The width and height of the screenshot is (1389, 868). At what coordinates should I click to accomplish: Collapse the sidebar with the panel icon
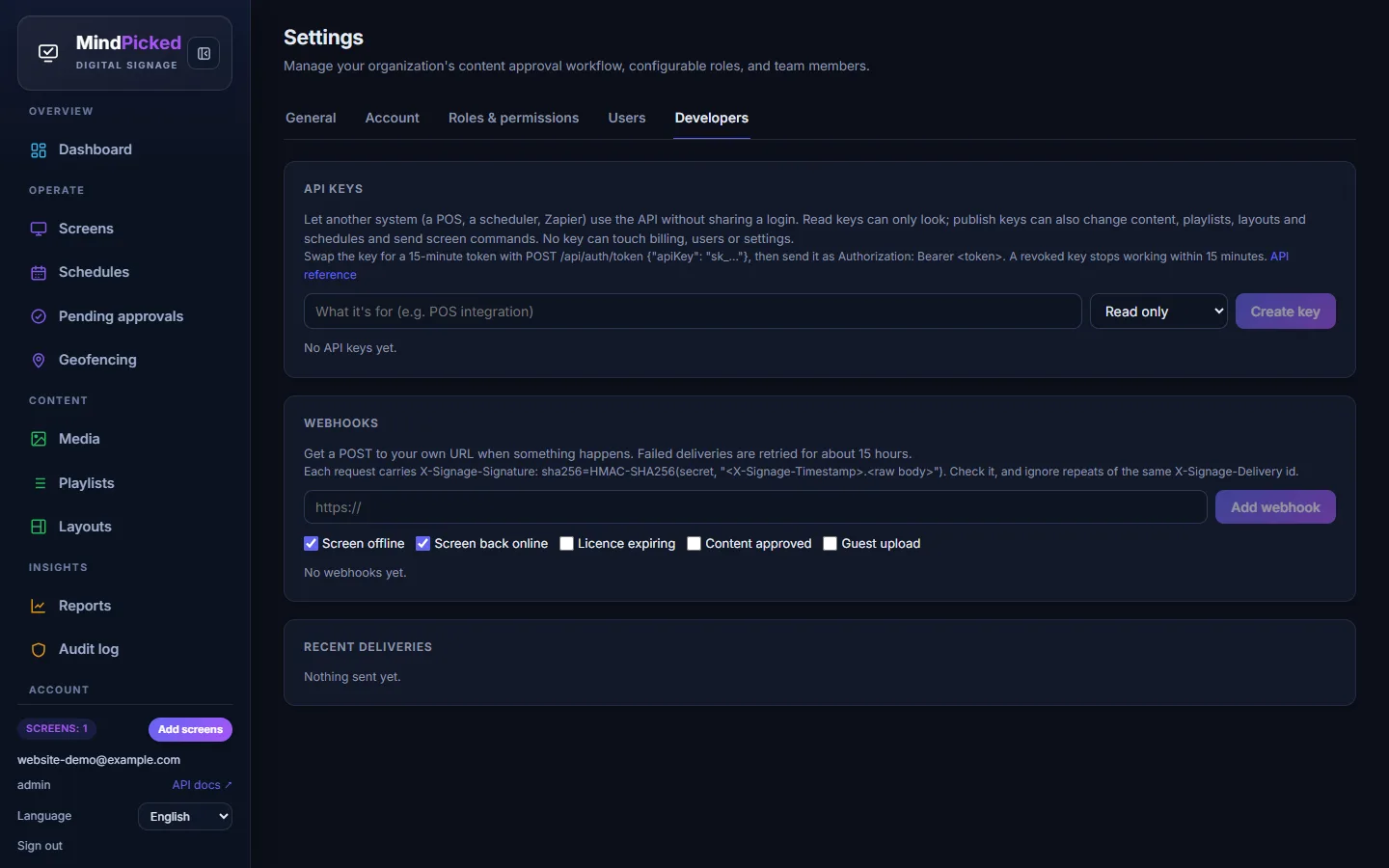pos(204,53)
